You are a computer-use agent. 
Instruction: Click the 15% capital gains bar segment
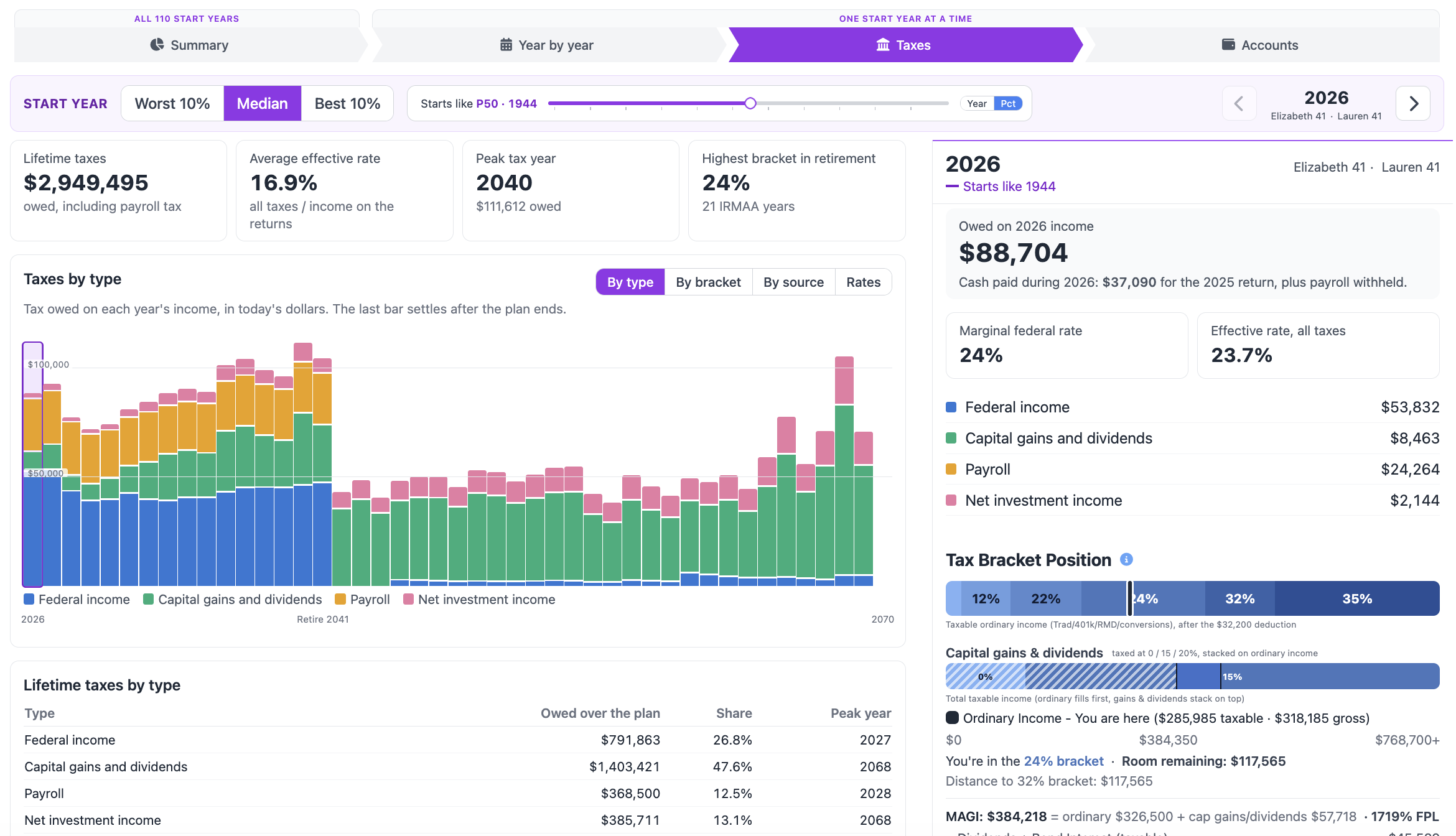tap(1330, 676)
